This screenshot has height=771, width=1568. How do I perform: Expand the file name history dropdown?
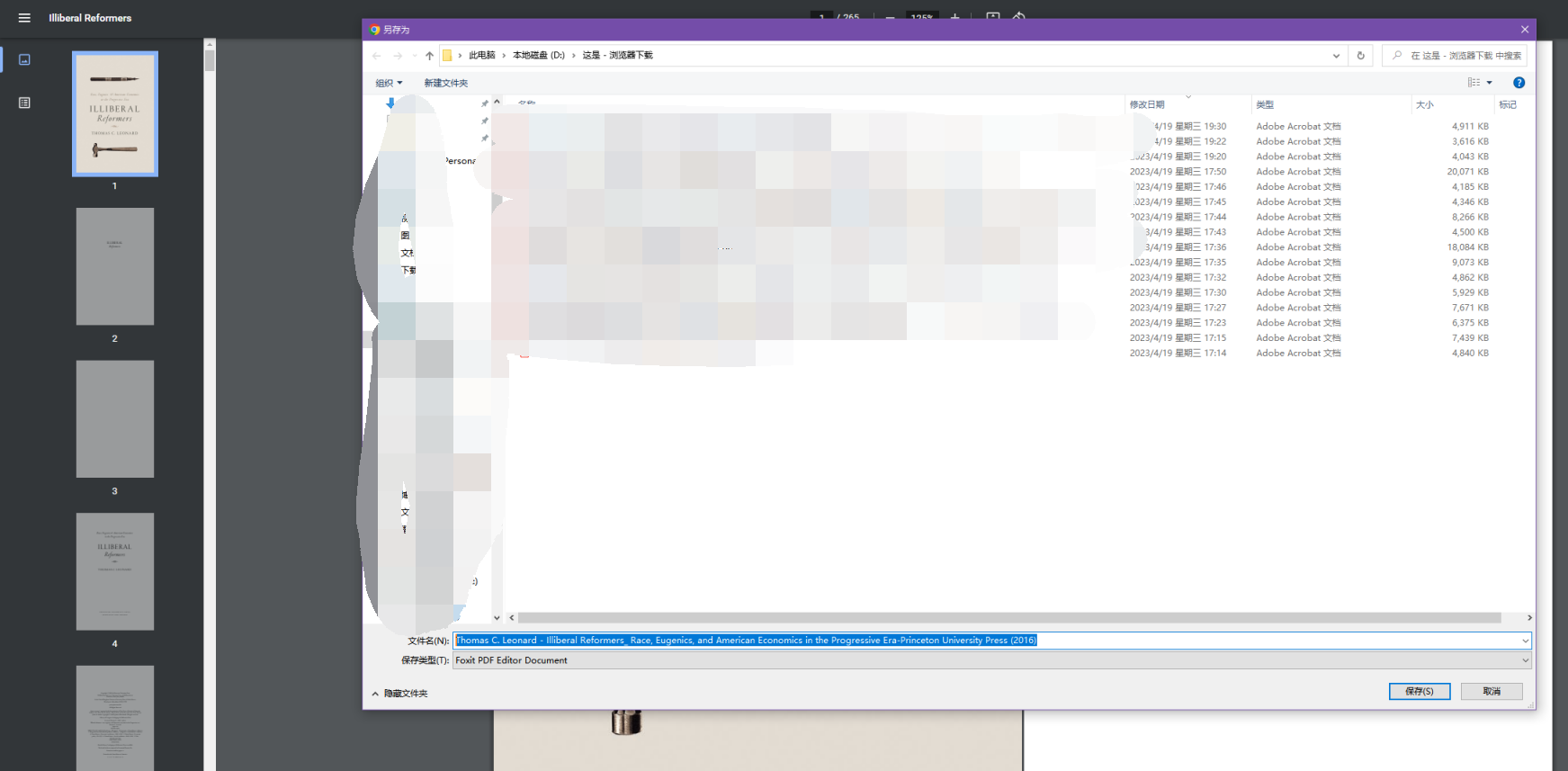point(1525,641)
